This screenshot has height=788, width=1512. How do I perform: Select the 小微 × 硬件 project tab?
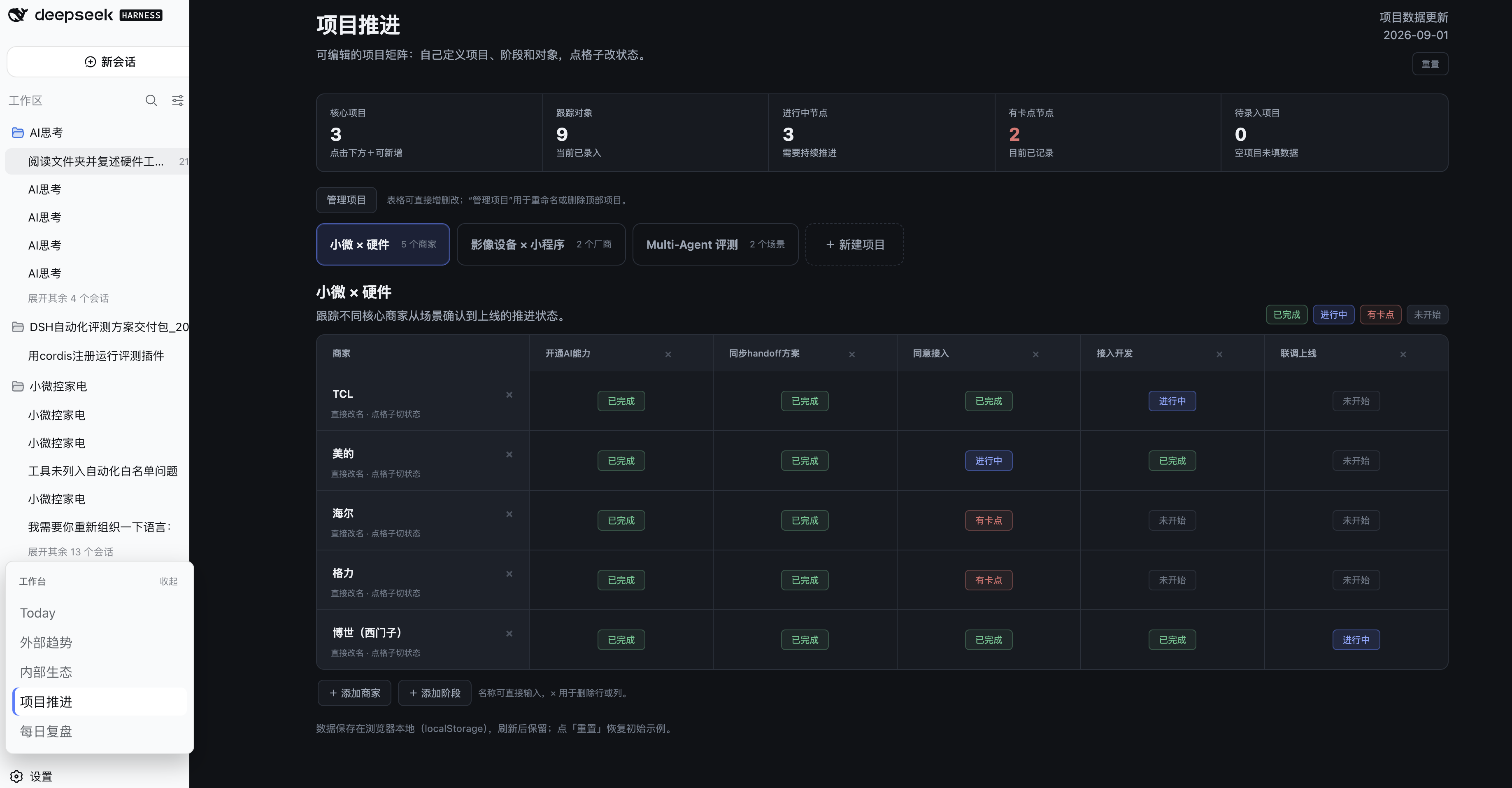(383, 244)
